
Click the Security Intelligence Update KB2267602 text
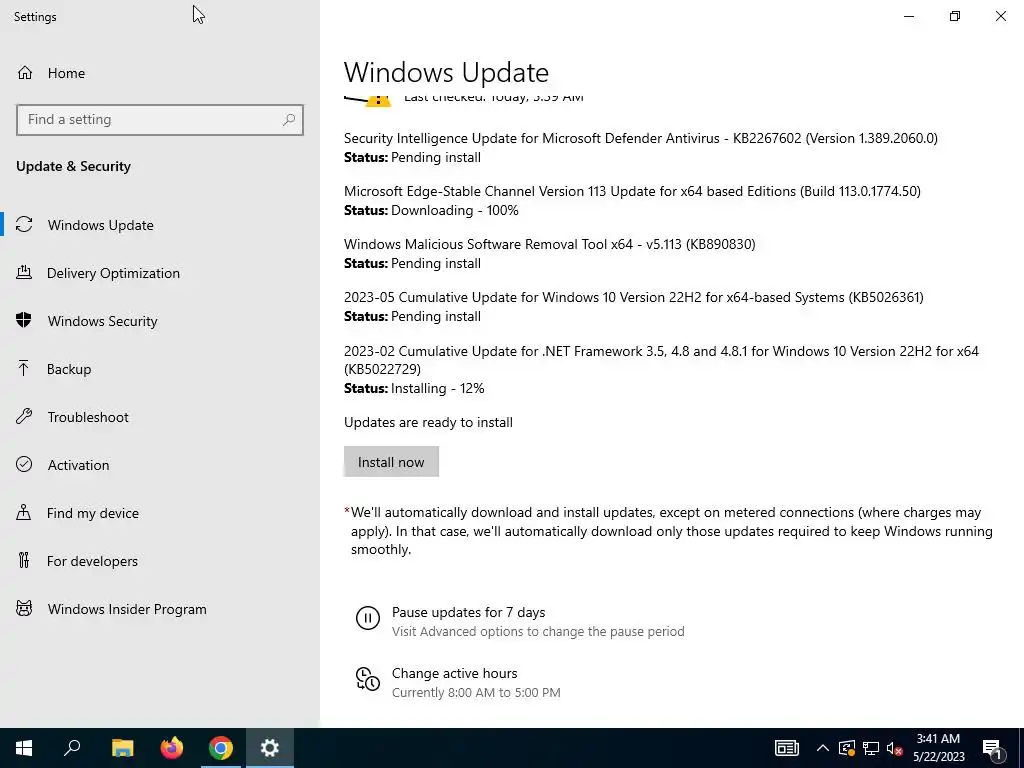641,138
